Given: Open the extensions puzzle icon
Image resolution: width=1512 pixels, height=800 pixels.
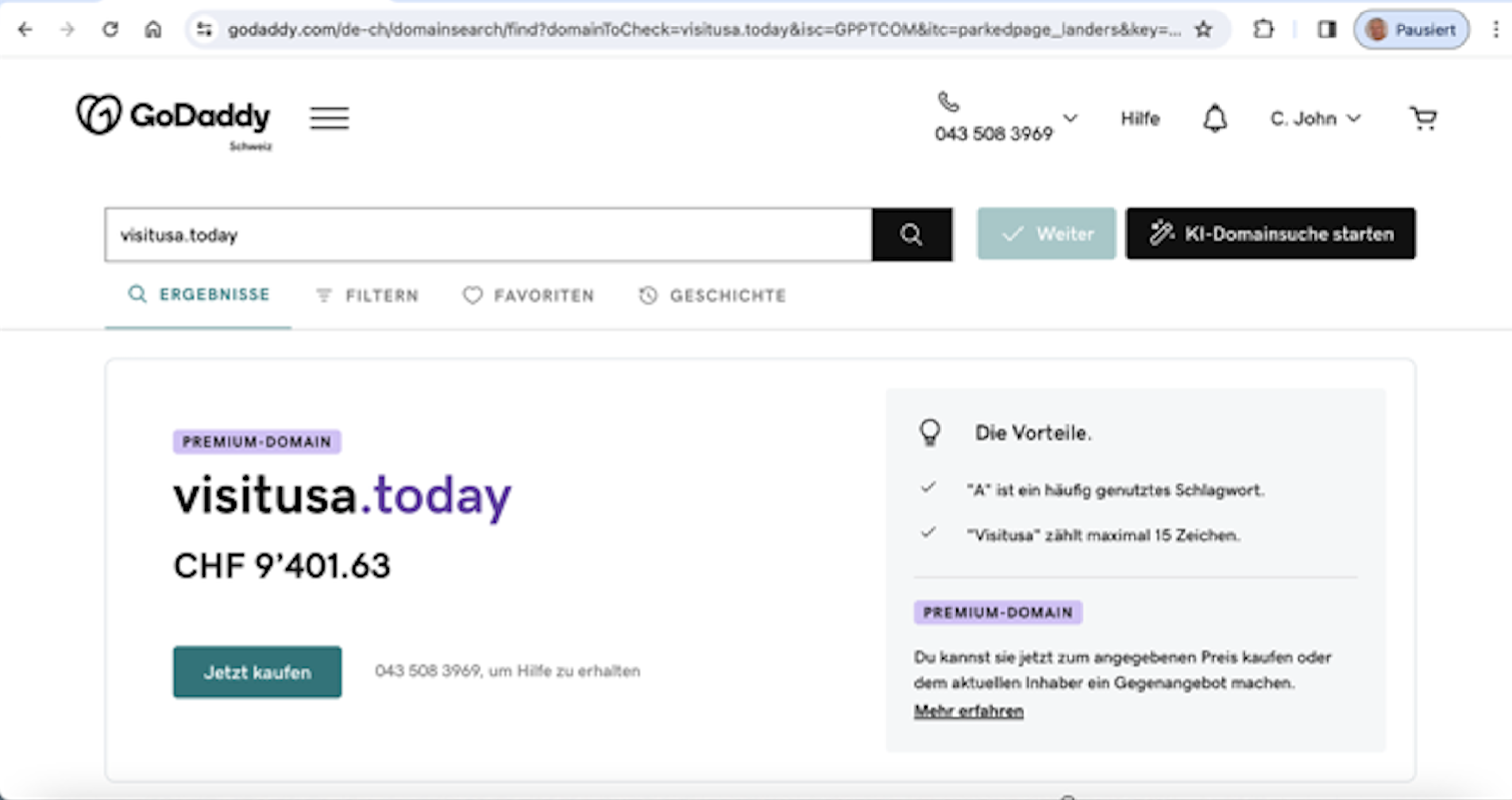Looking at the screenshot, I should (1263, 29).
